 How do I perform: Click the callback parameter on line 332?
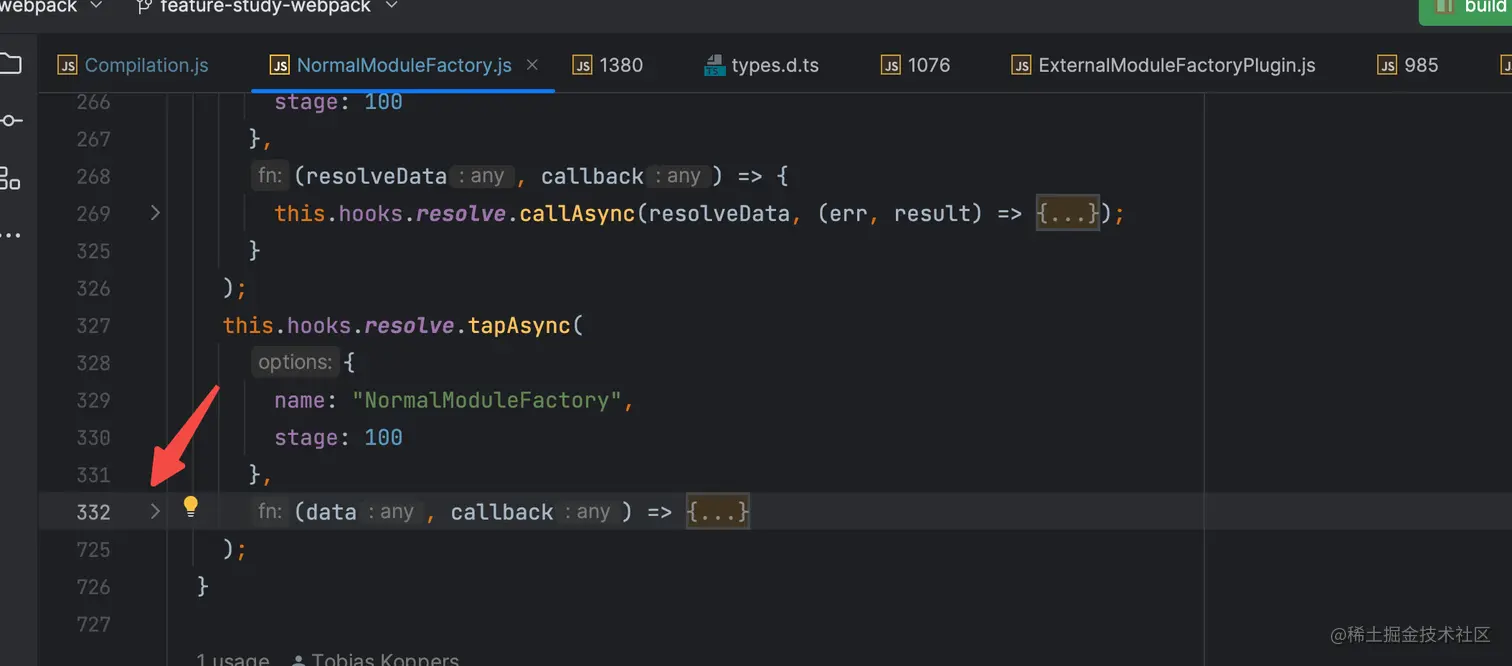click(x=502, y=512)
